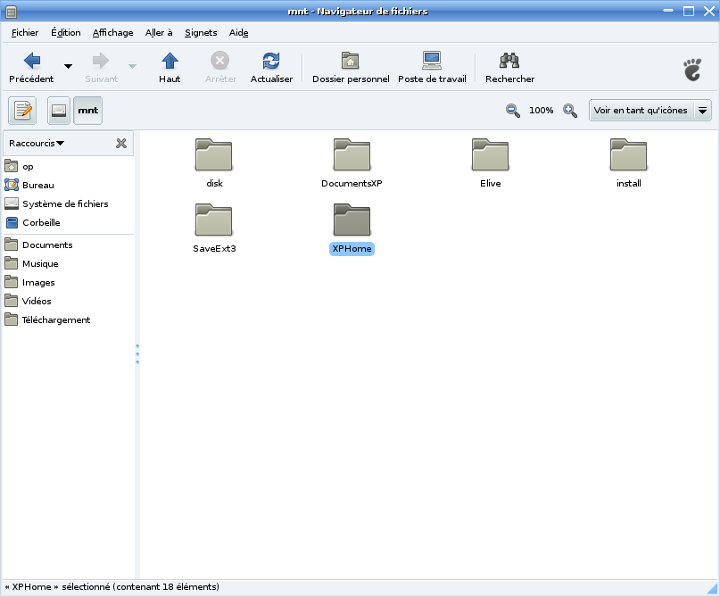720x597 pixels.
Task: Open the Fichier menu
Action: click(25, 33)
